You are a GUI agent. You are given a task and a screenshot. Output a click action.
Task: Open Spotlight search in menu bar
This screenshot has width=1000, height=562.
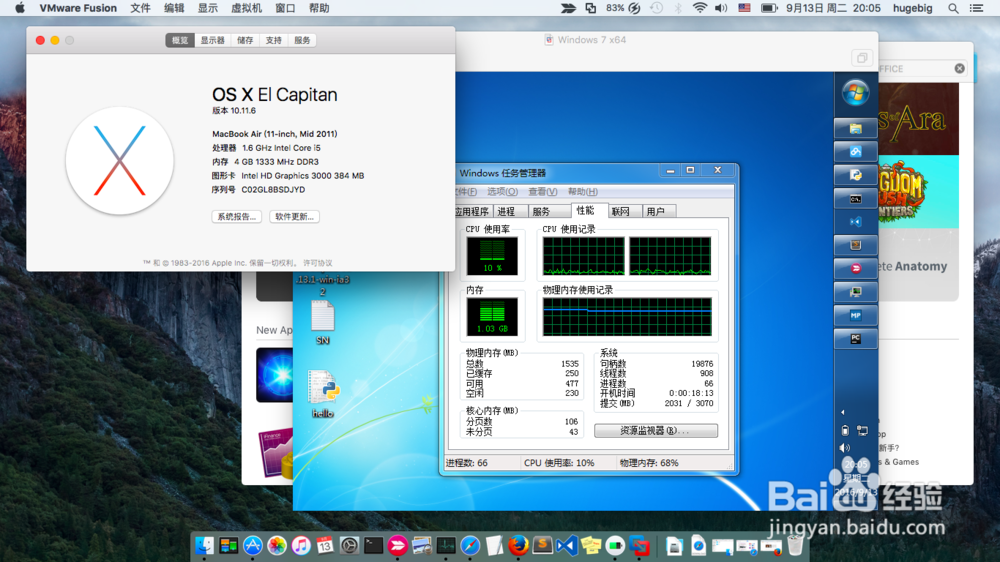[x=953, y=8]
